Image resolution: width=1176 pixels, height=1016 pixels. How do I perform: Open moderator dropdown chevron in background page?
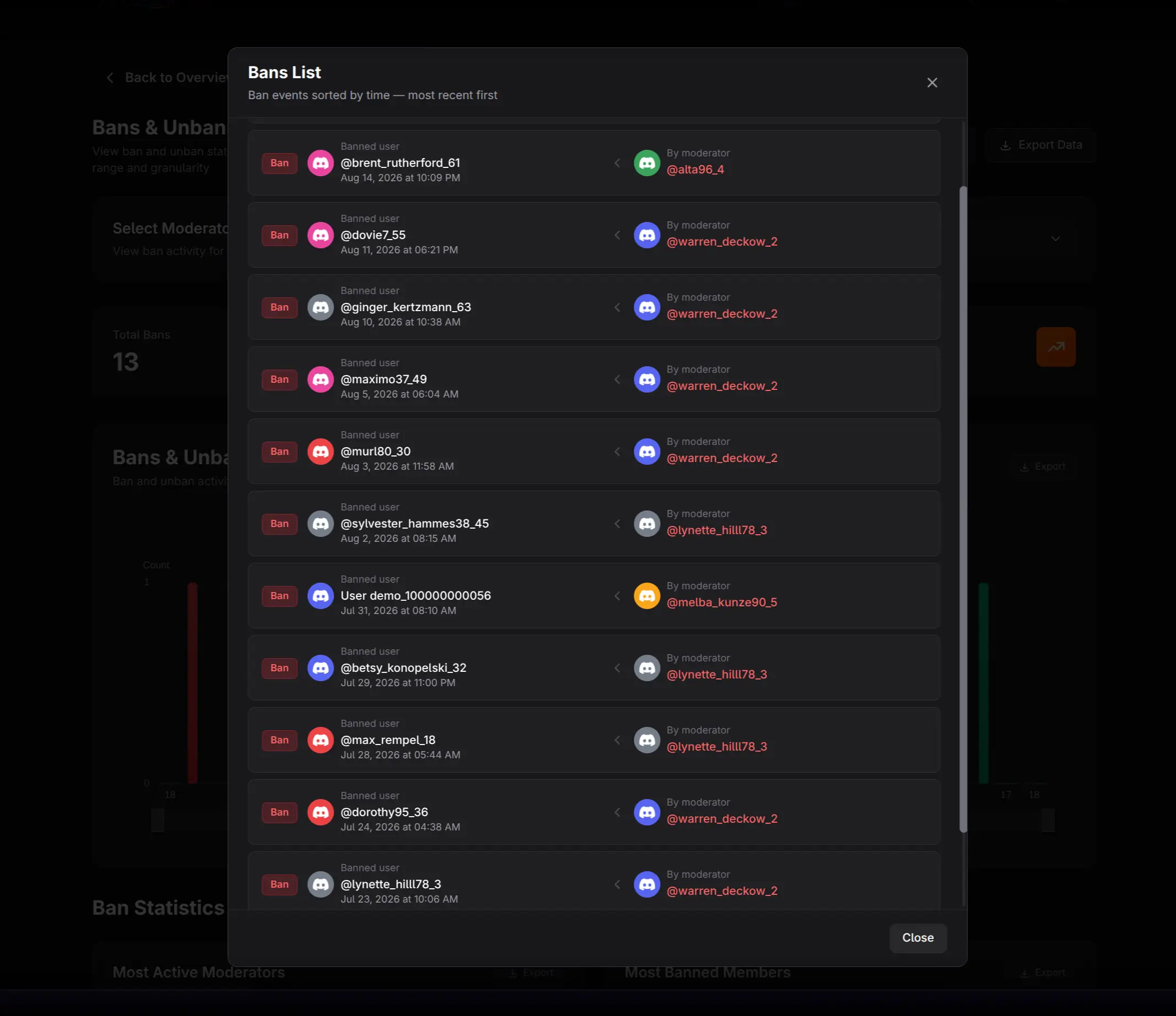[x=1055, y=238]
